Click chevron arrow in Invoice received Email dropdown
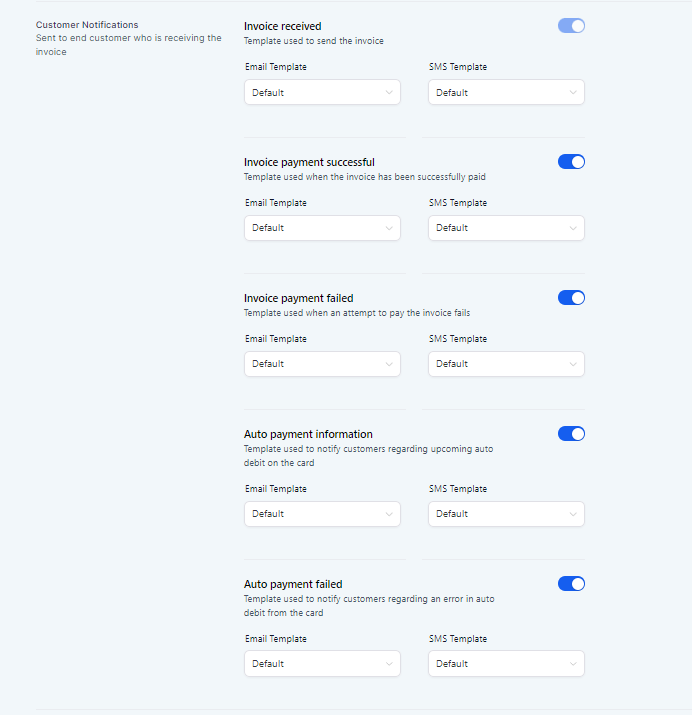This screenshot has width=692, height=715. click(389, 93)
